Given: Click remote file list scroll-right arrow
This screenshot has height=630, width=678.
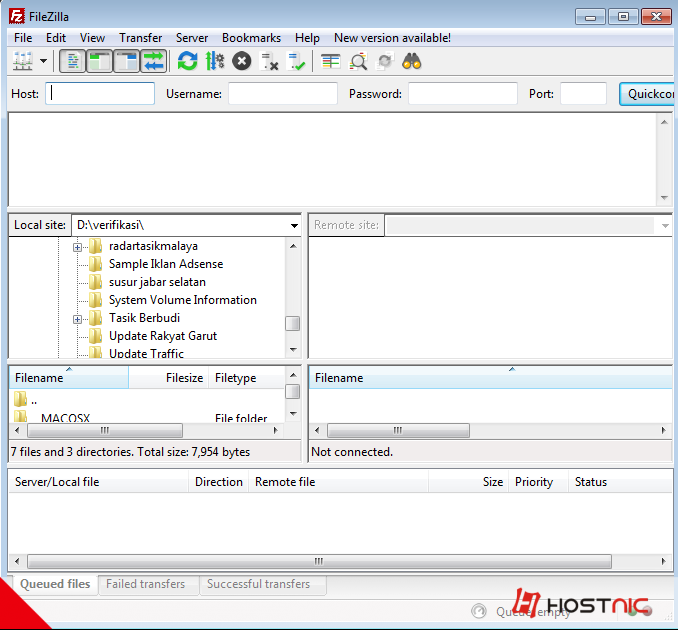Looking at the screenshot, I should tap(663, 430).
